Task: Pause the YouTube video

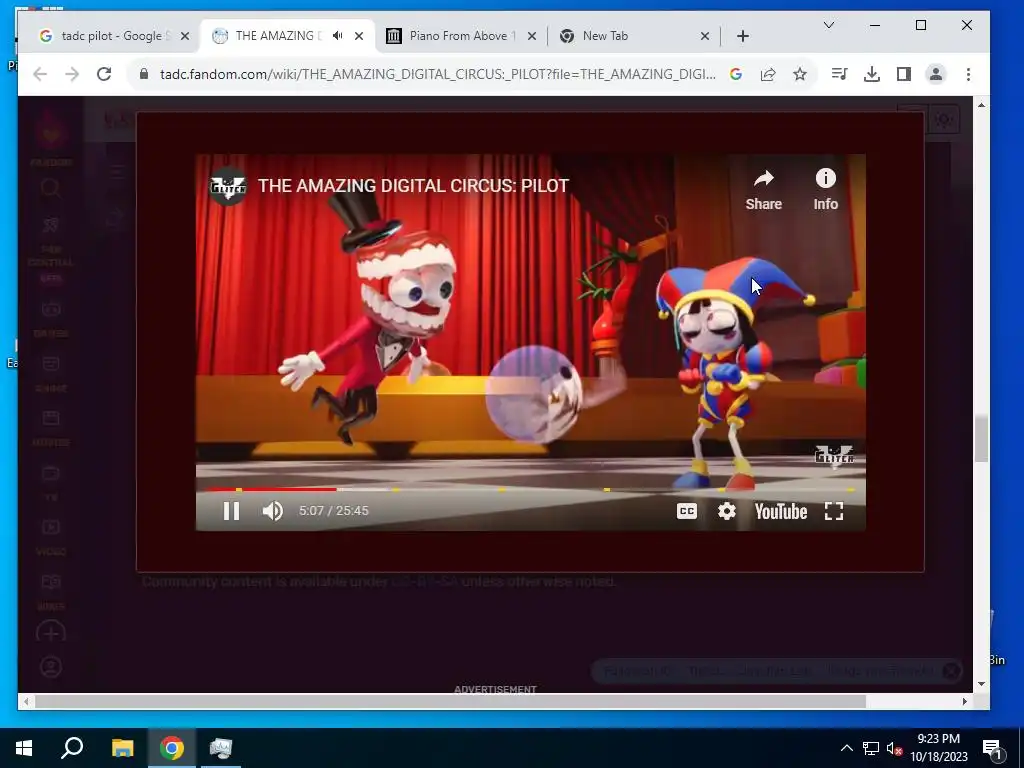Action: pyautogui.click(x=231, y=511)
